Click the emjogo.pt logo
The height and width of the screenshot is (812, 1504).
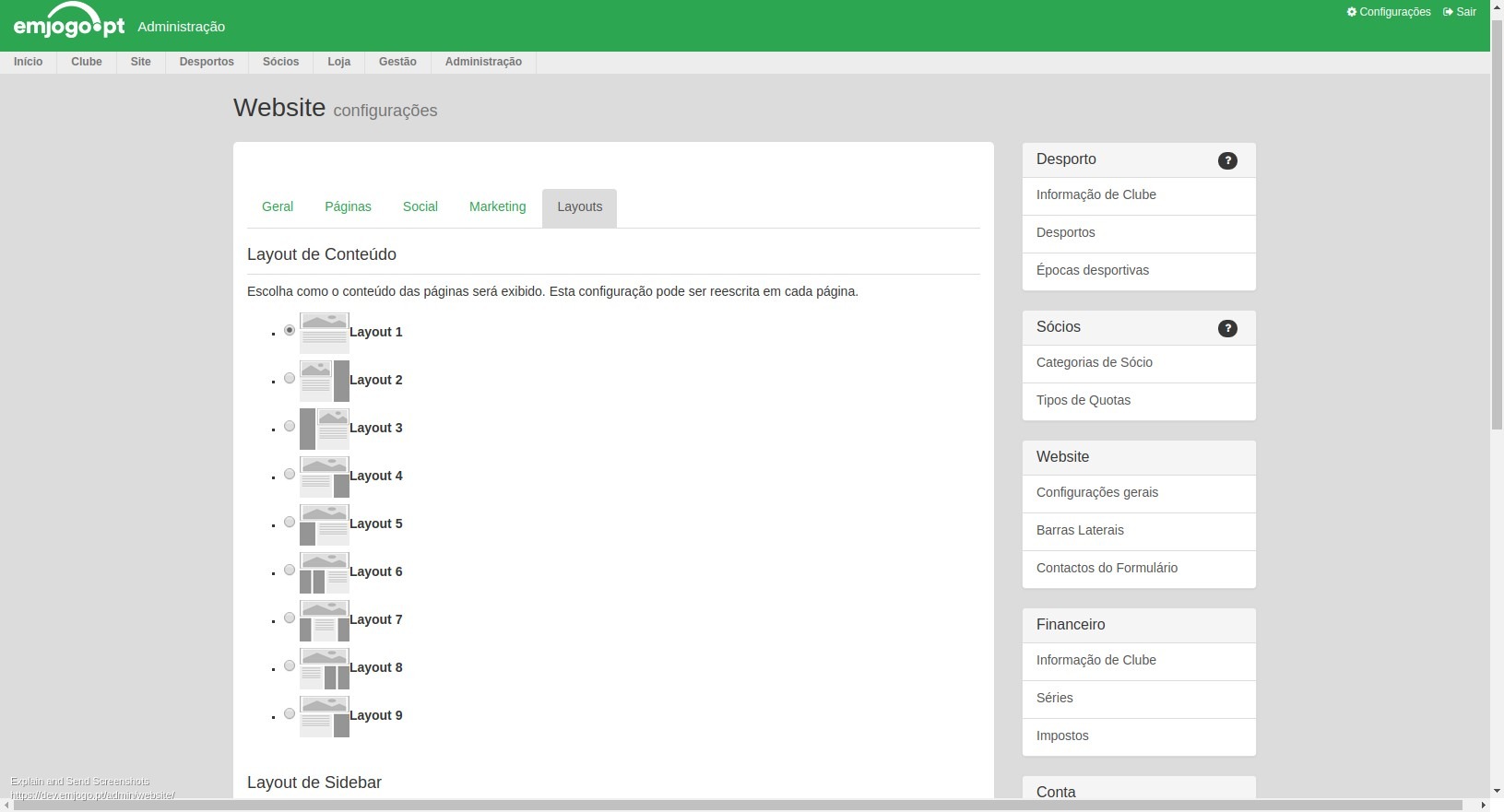pyautogui.click(x=68, y=22)
